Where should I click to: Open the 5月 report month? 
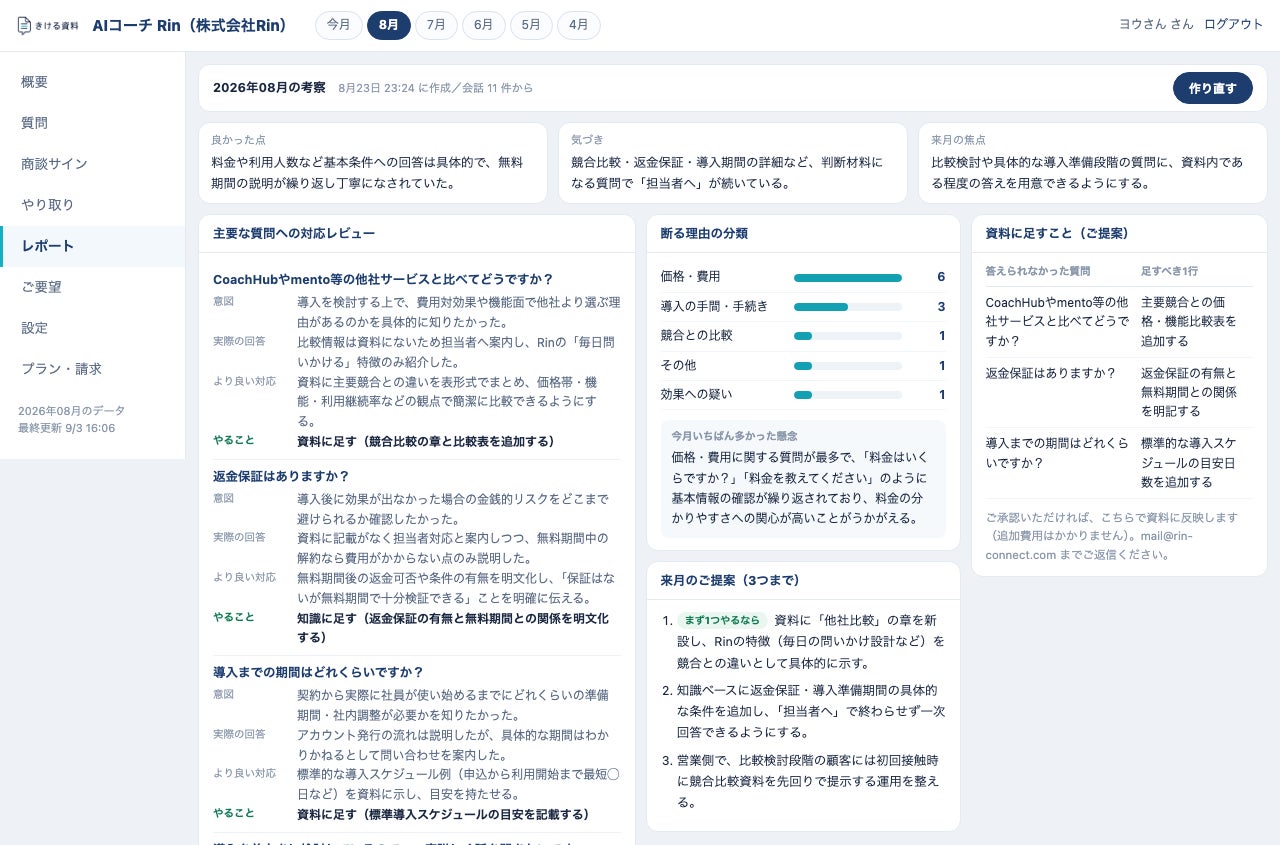tap(531, 25)
